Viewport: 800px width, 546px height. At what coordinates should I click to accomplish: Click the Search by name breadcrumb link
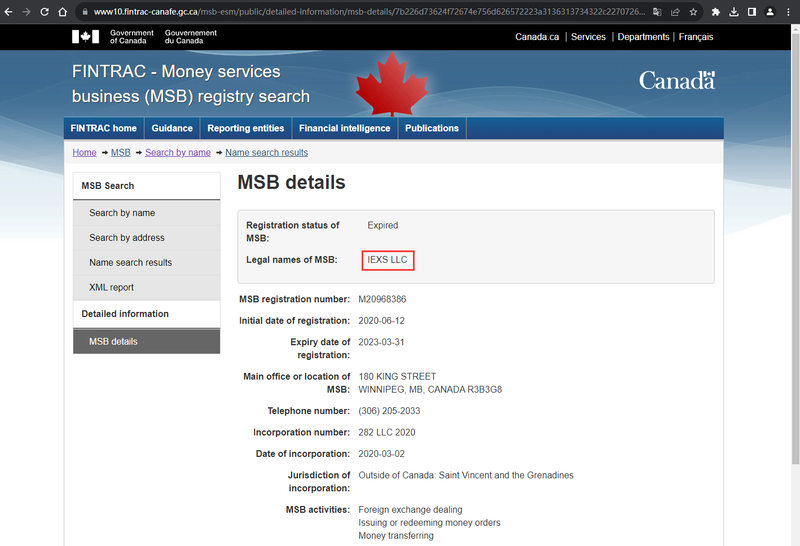(178, 153)
